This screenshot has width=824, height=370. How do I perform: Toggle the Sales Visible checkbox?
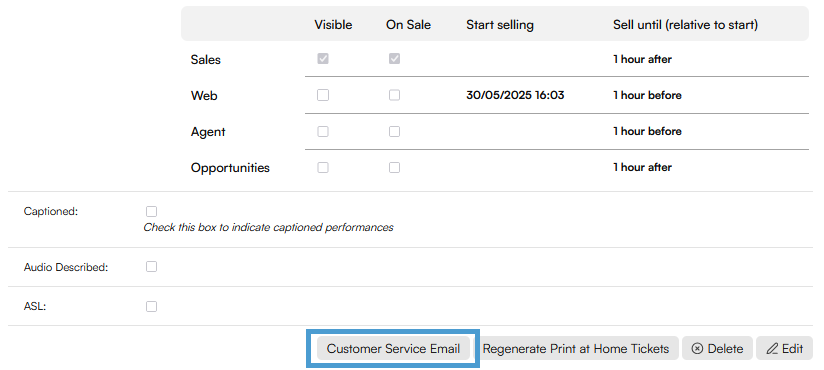pyautogui.click(x=323, y=59)
